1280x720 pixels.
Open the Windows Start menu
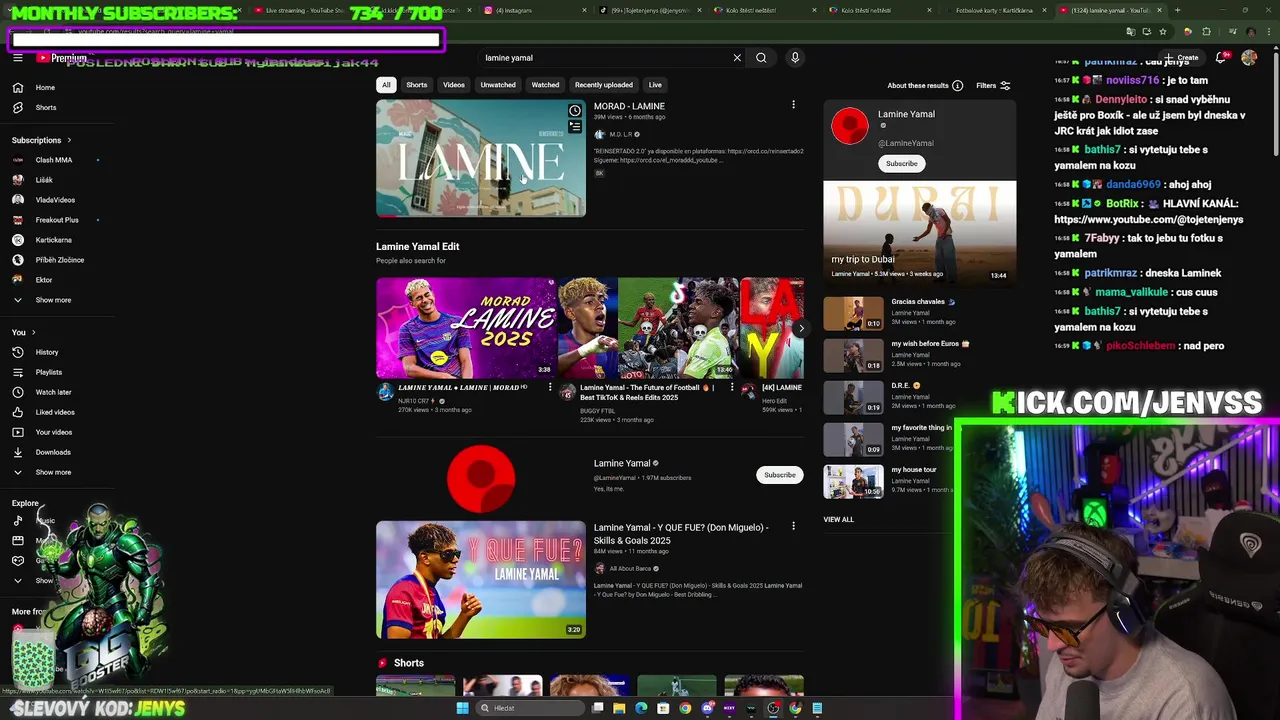[462, 708]
